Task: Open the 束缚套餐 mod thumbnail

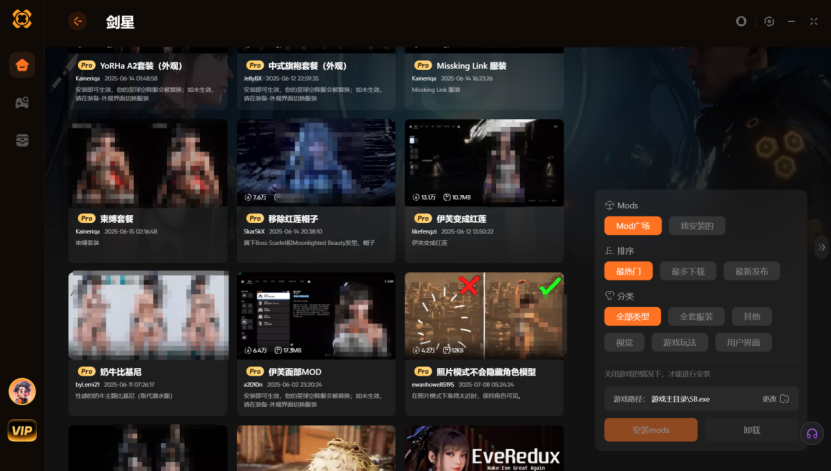Action: [x=148, y=163]
